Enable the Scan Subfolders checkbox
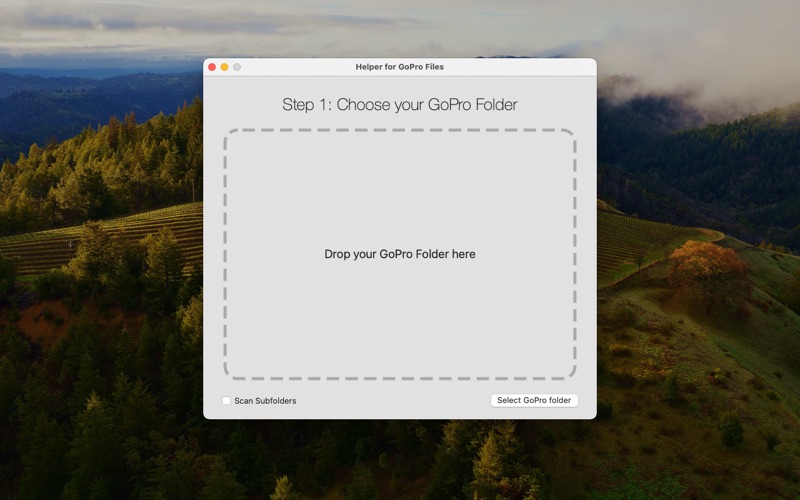Screen dimensions: 800x500 click(x=227, y=401)
